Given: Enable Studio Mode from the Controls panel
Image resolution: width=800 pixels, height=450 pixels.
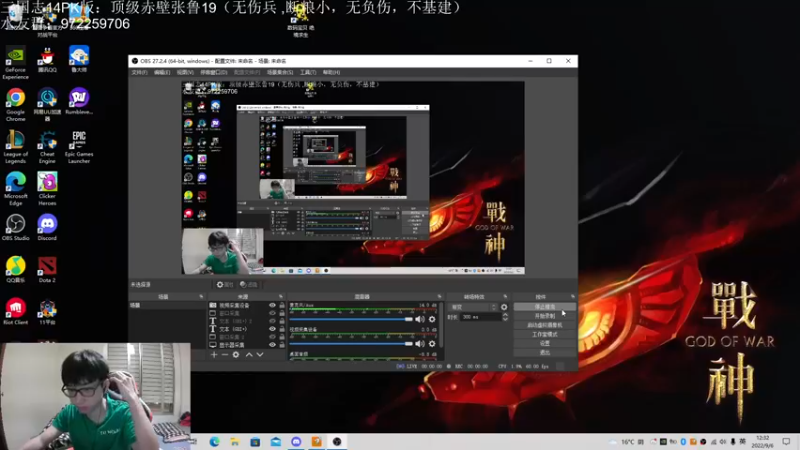Looking at the screenshot, I should (x=545, y=334).
